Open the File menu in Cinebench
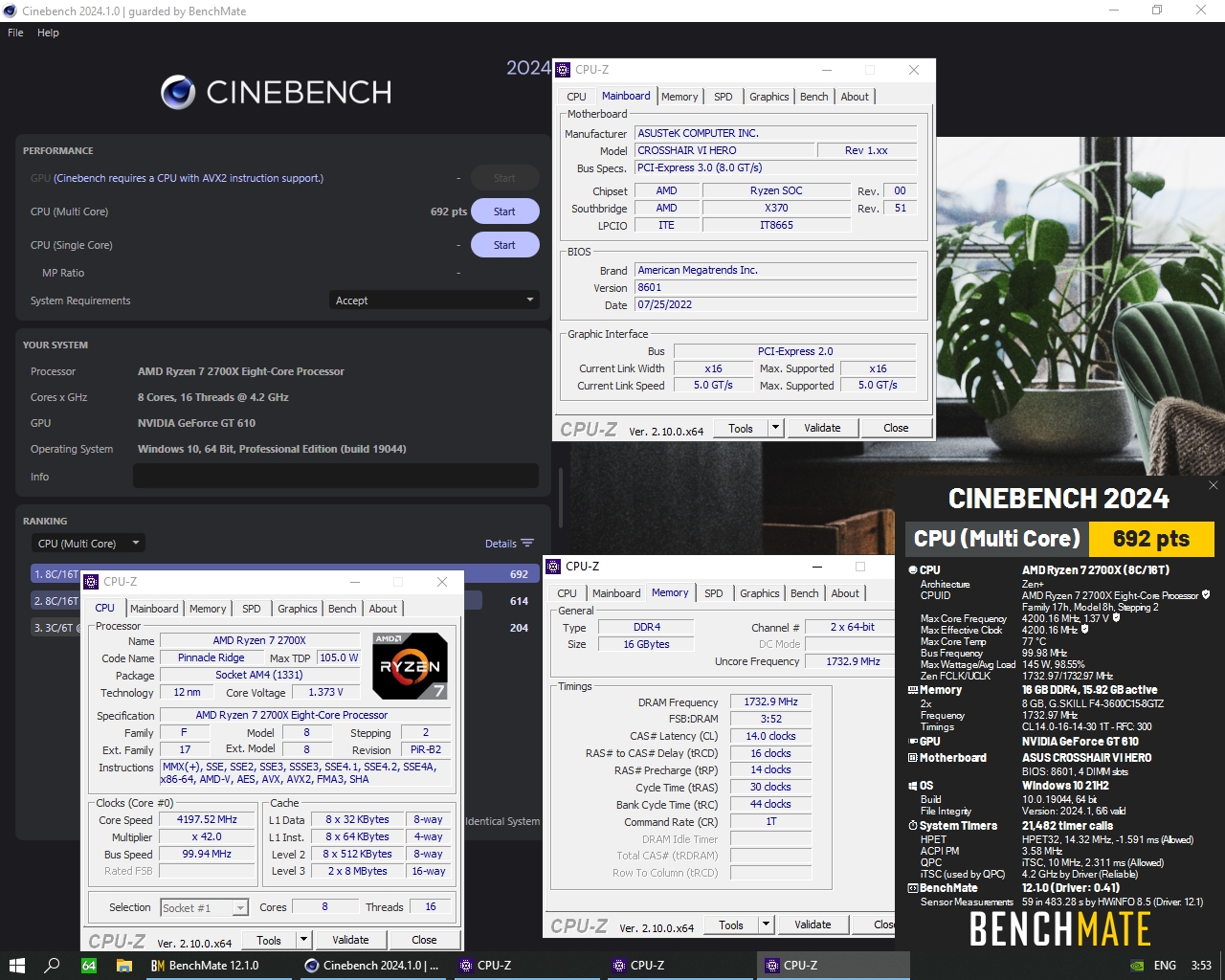 tap(15, 33)
